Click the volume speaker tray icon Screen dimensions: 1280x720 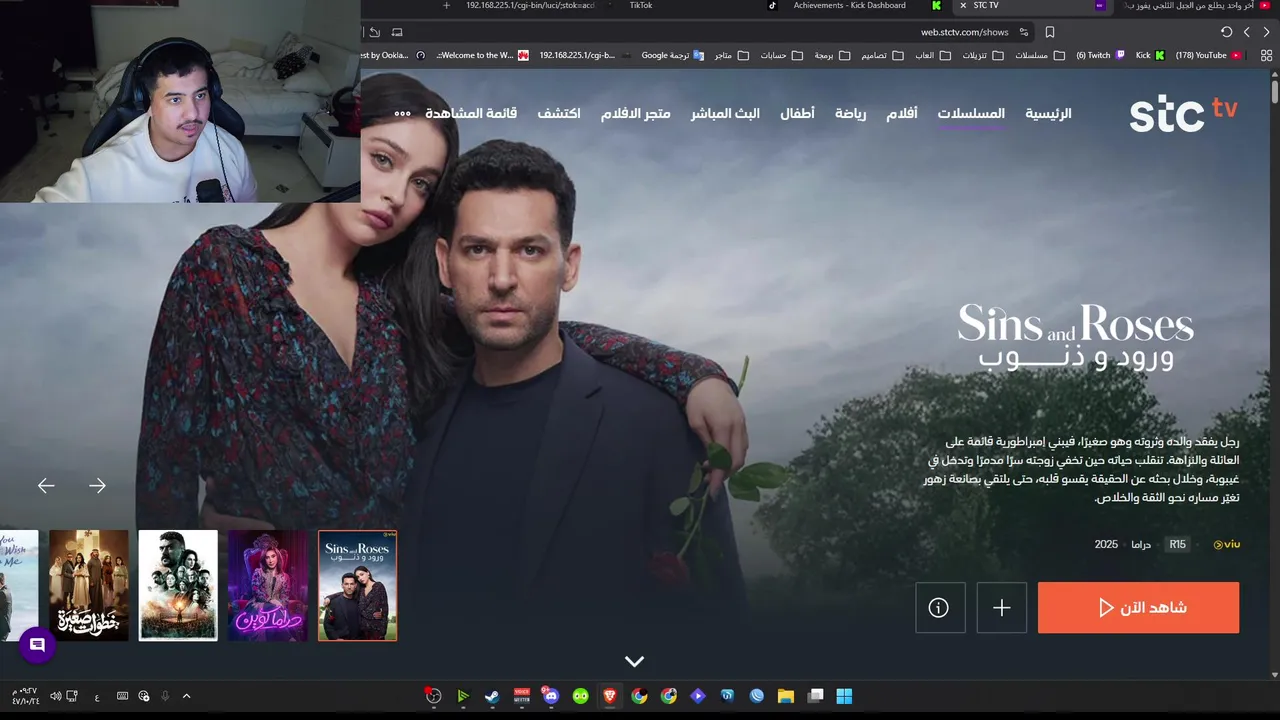56,696
